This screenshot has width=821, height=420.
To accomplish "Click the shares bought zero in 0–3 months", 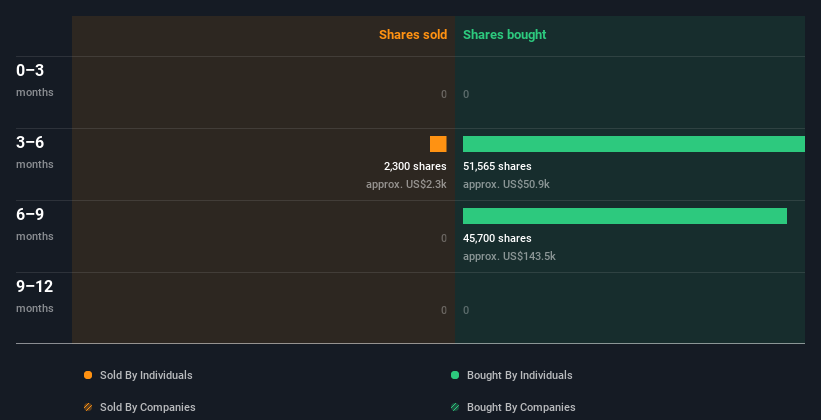I will pyautogui.click(x=466, y=94).
